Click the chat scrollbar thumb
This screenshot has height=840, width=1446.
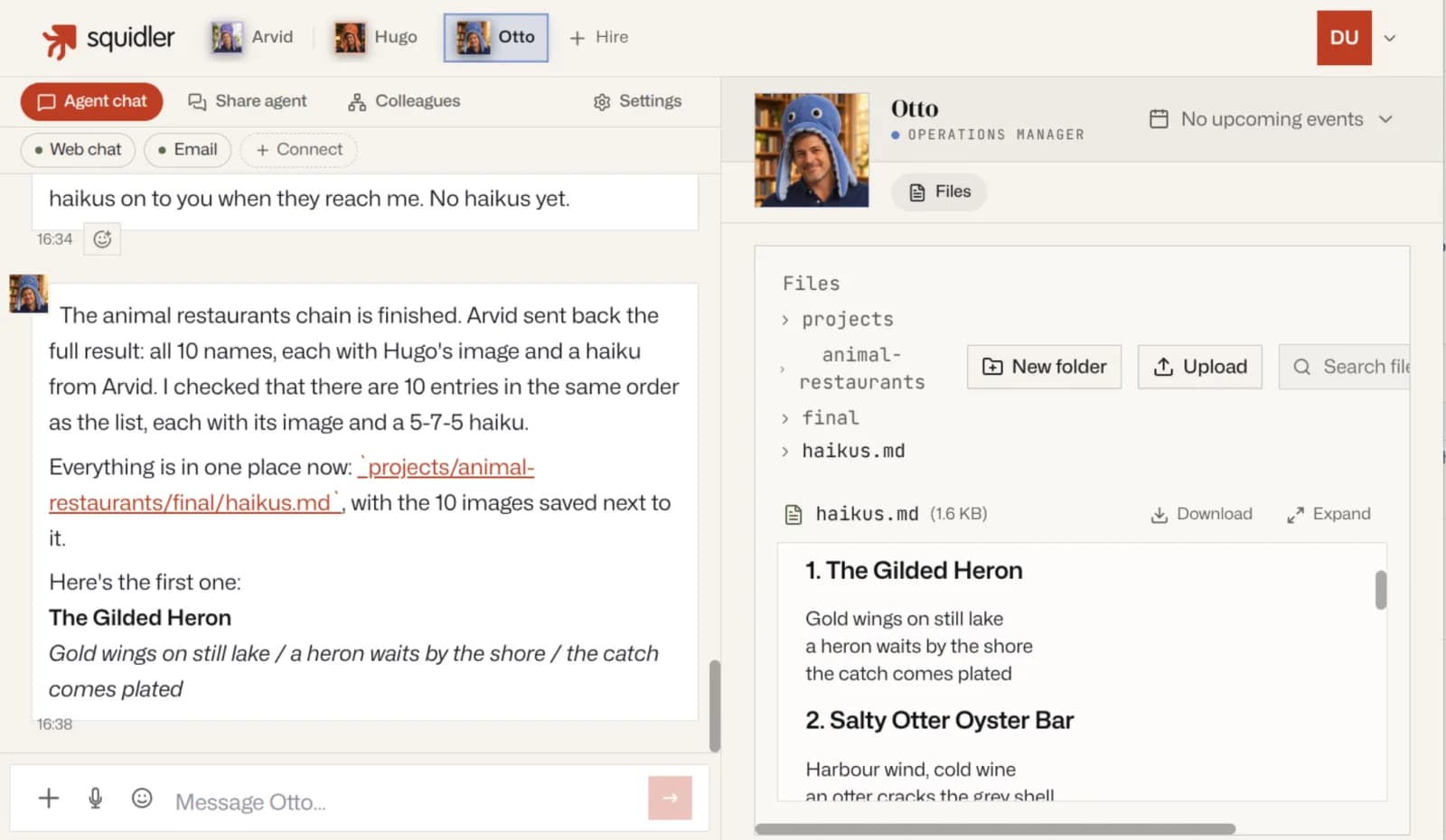tap(714, 706)
